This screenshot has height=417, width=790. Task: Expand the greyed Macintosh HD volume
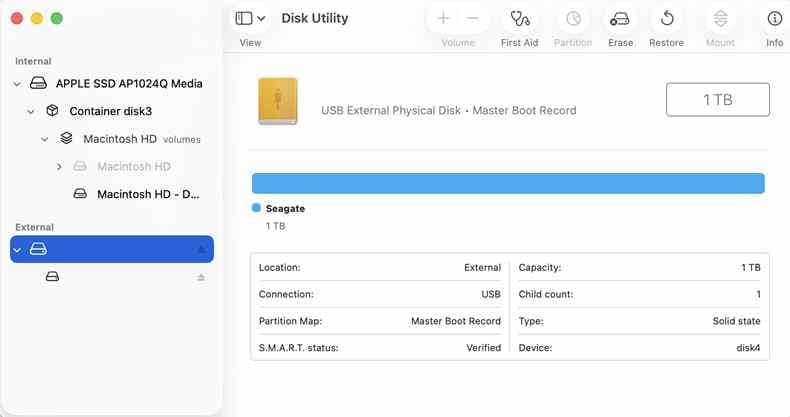59,167
